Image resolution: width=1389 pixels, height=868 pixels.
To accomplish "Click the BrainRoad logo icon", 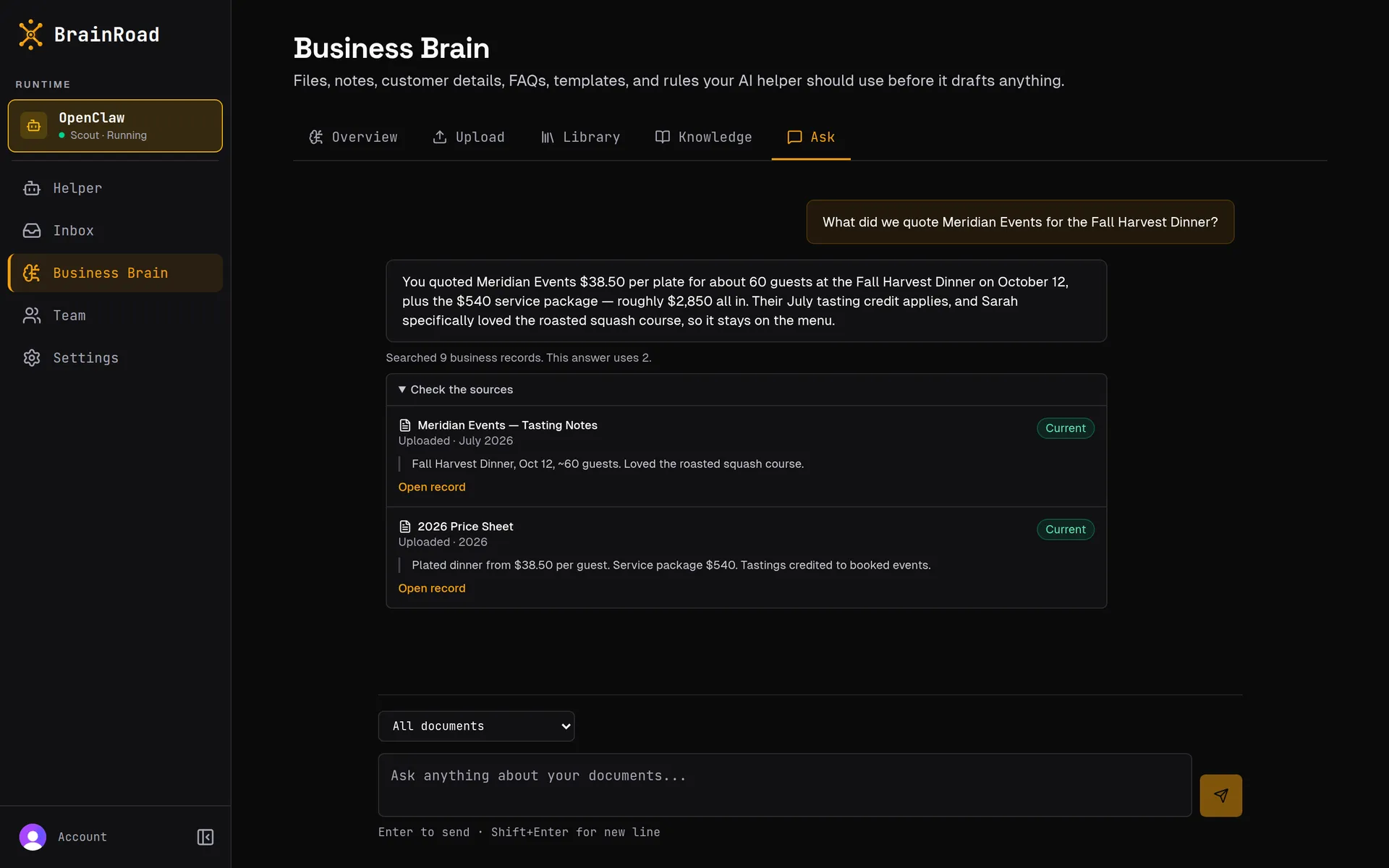I will point(30,35).
